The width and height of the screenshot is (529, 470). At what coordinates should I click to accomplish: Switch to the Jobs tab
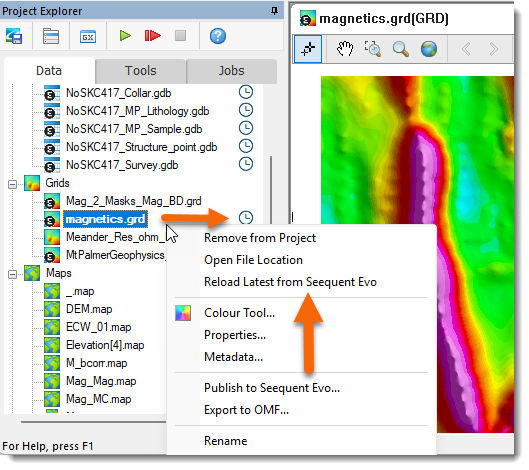coord(231,71)
